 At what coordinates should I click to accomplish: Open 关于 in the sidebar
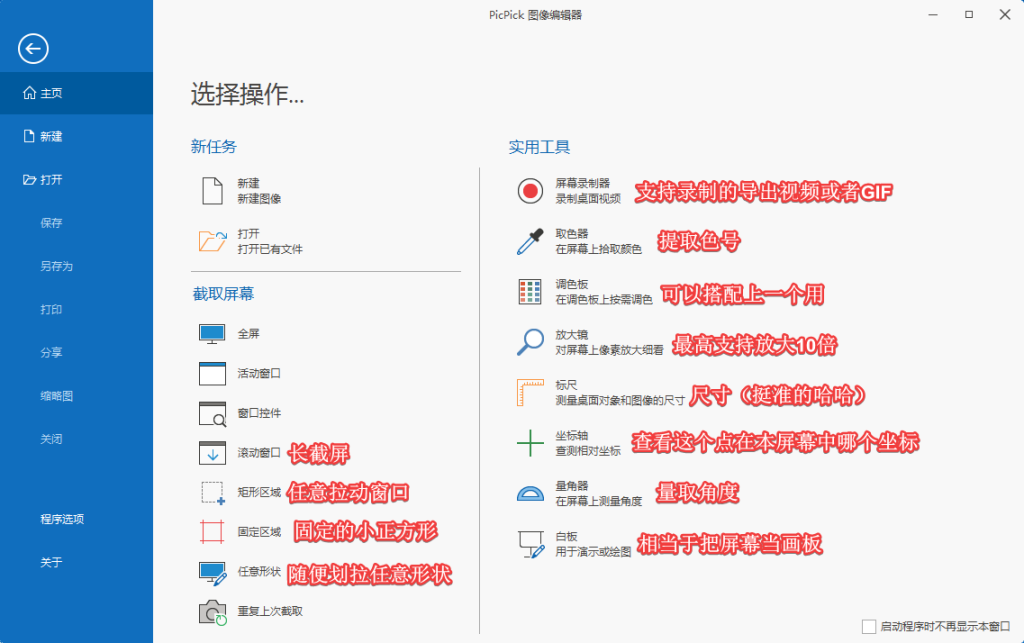(51, 562)
